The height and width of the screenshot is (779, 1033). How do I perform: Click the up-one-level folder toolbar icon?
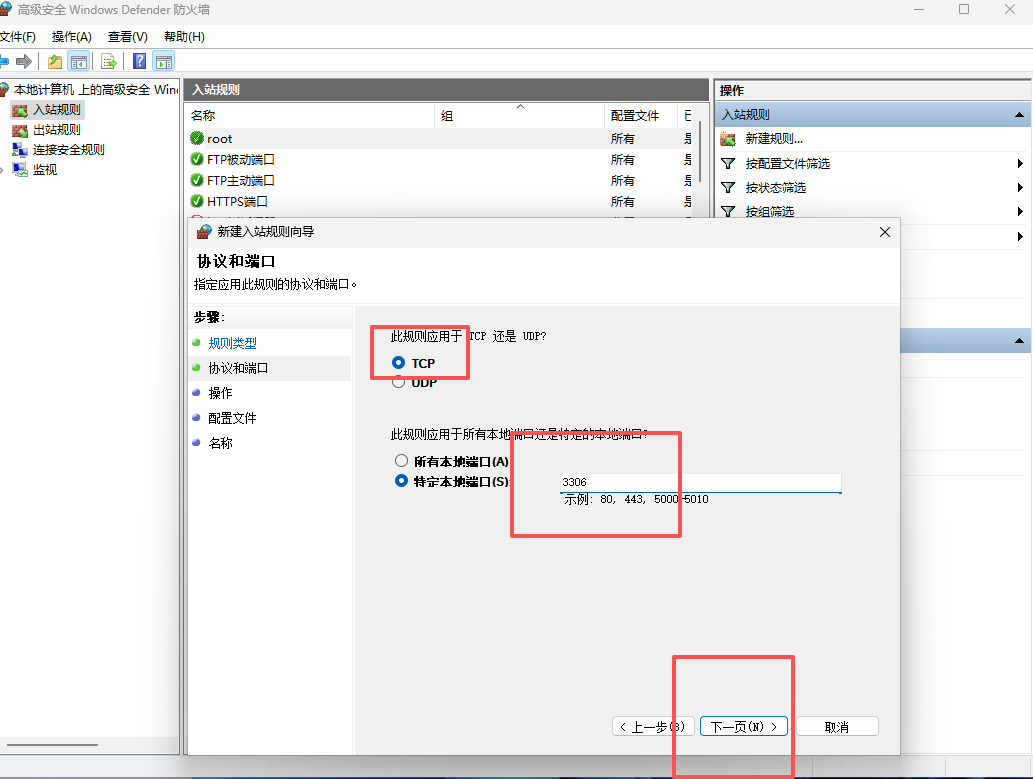coord(55,62)
